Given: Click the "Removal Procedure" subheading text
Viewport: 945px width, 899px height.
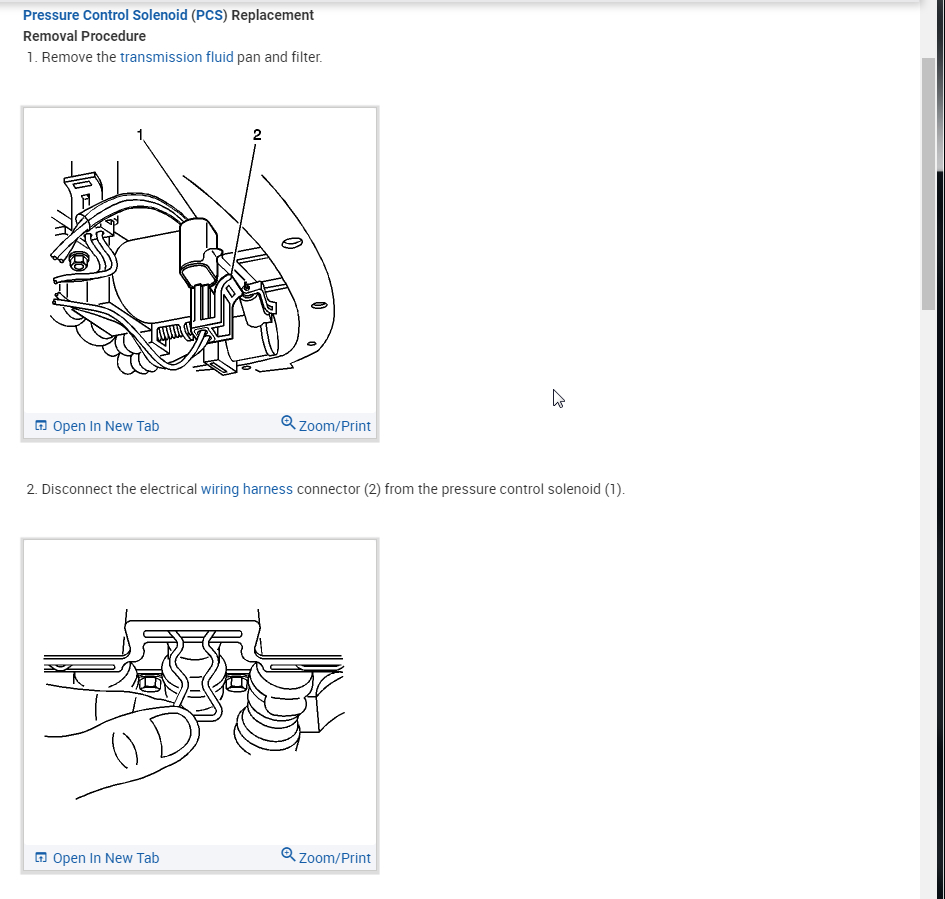Looking at the screenshot, I should (x=84, y=36).
